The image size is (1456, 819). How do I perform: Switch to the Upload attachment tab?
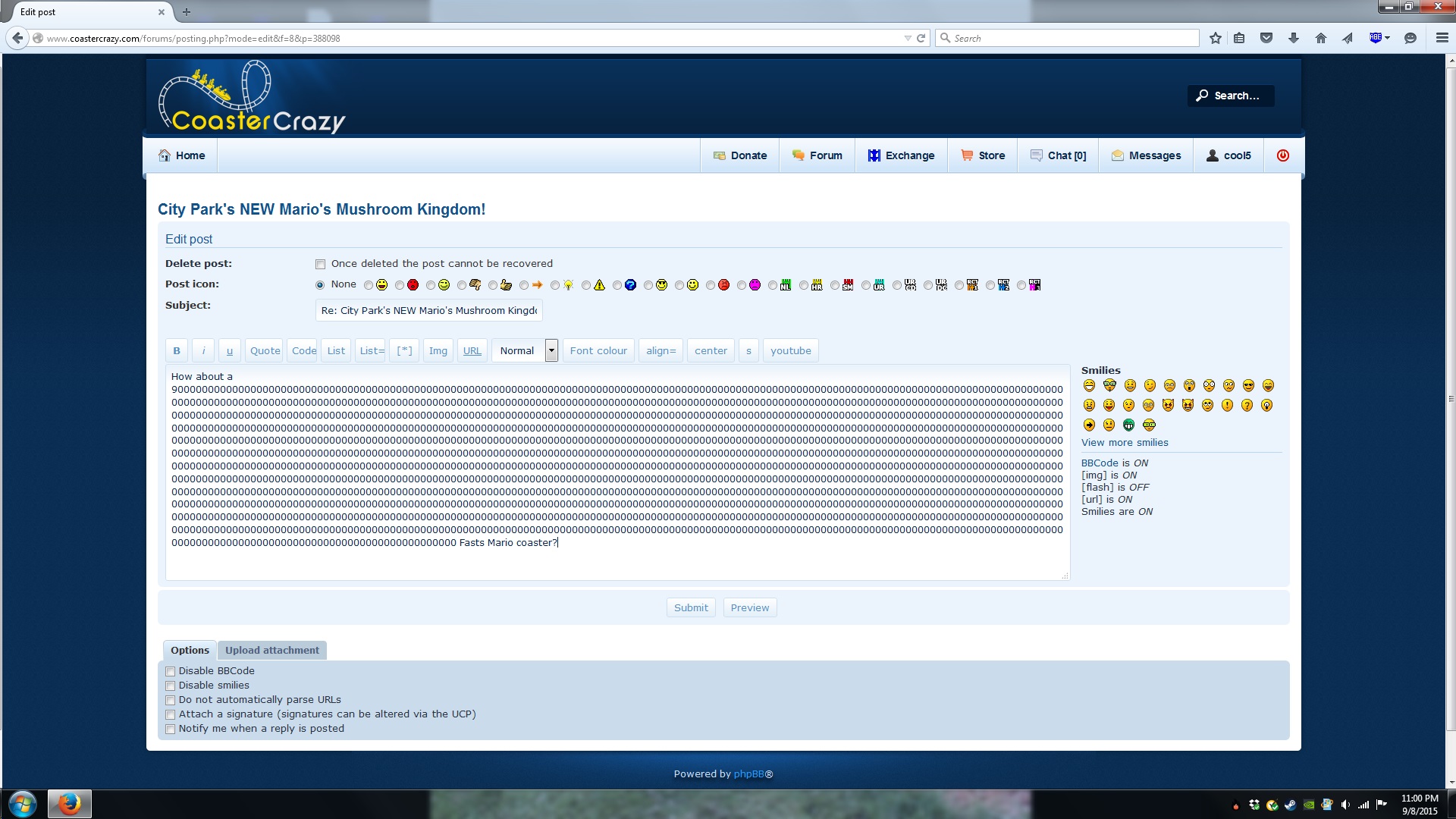point(271,650)
